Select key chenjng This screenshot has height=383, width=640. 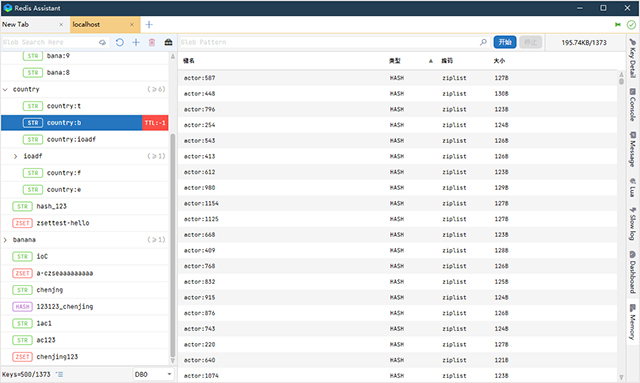84,290
